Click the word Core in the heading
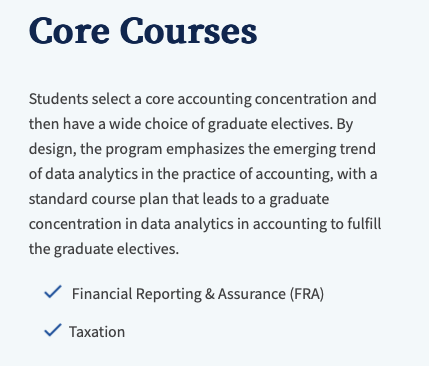The height and width of the screenshot is (366, 429). click(x=69, y=31)
